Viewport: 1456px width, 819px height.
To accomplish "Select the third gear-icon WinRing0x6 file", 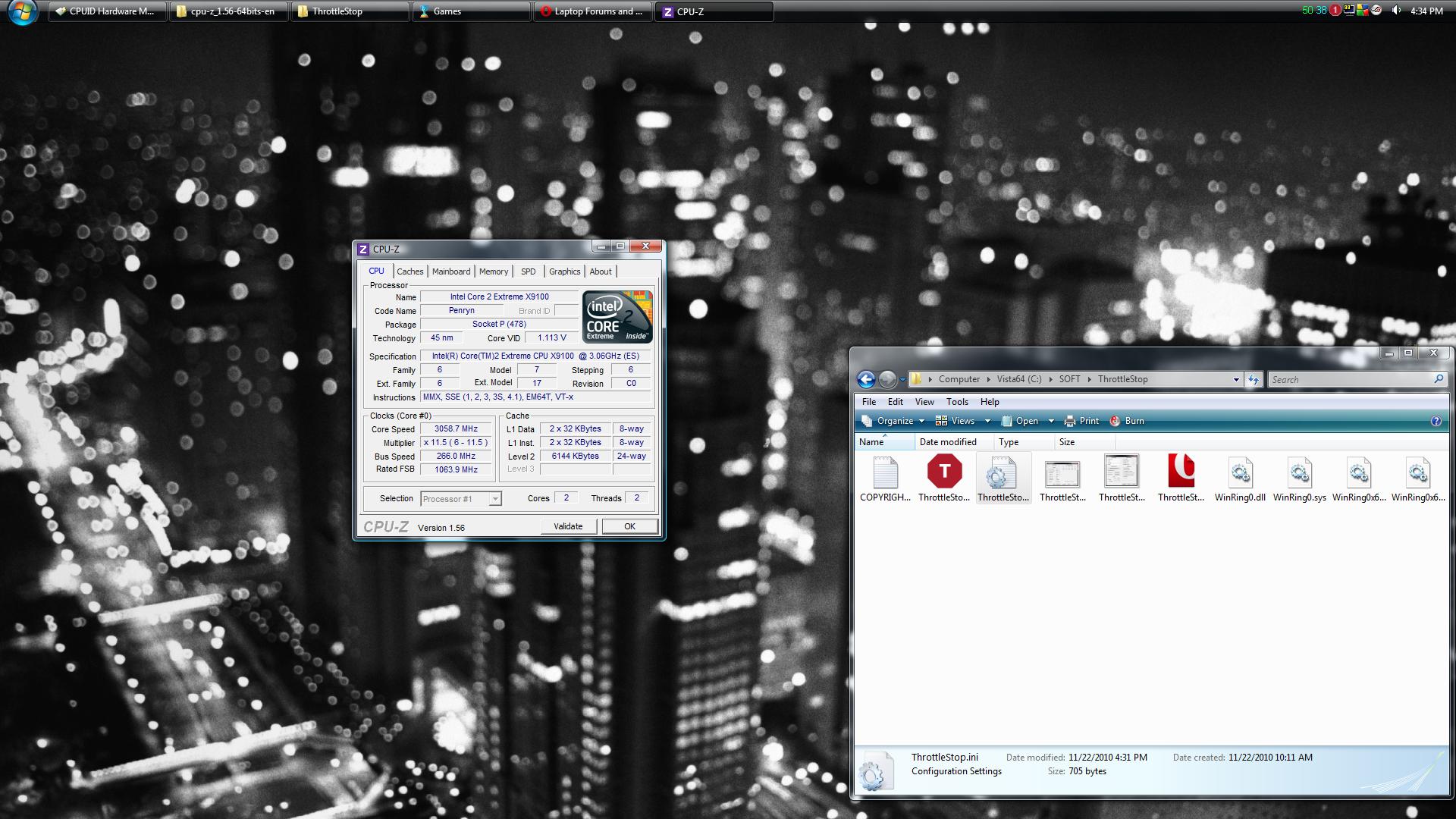I will click(1358, 479).
